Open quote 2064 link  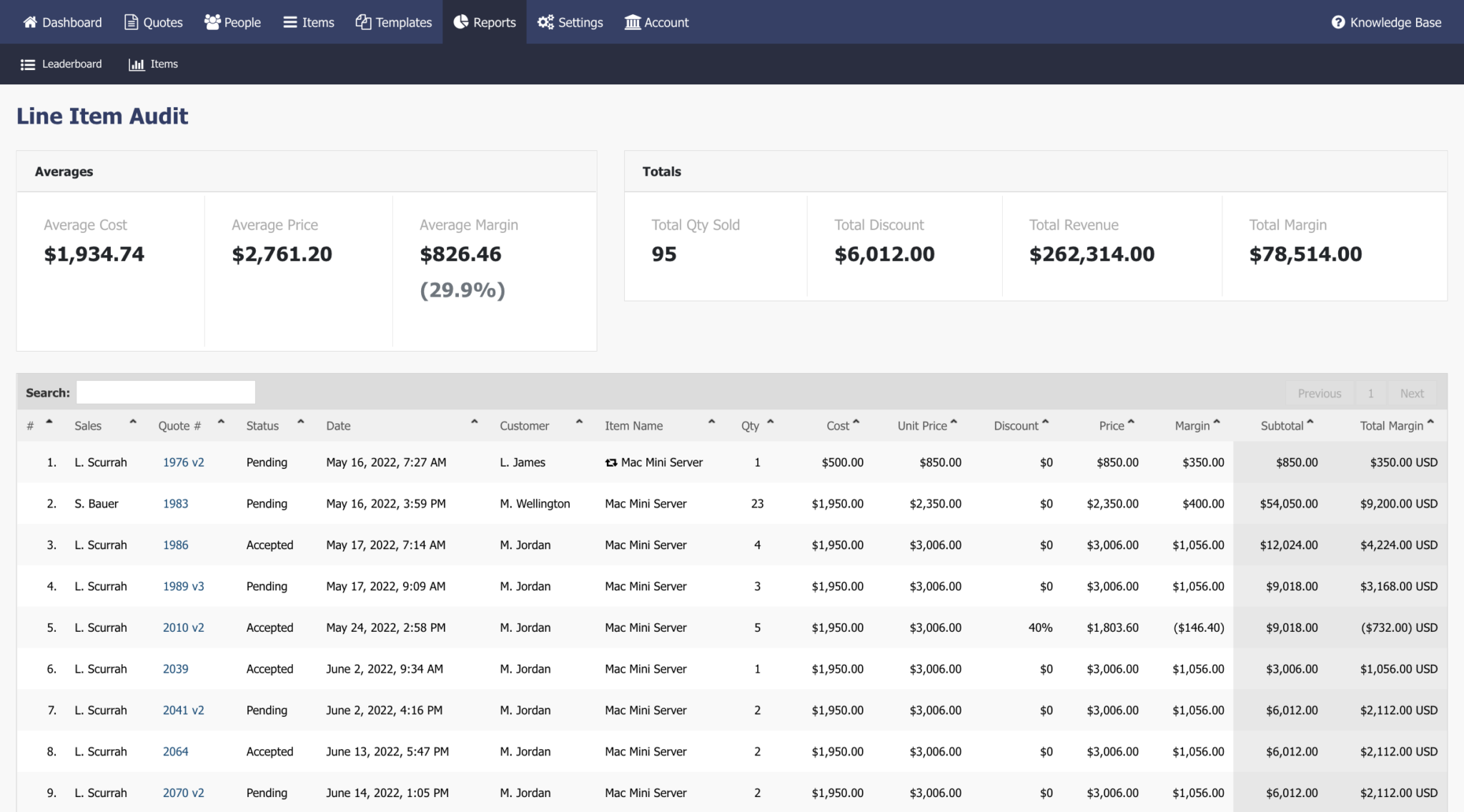coord(175,751)
